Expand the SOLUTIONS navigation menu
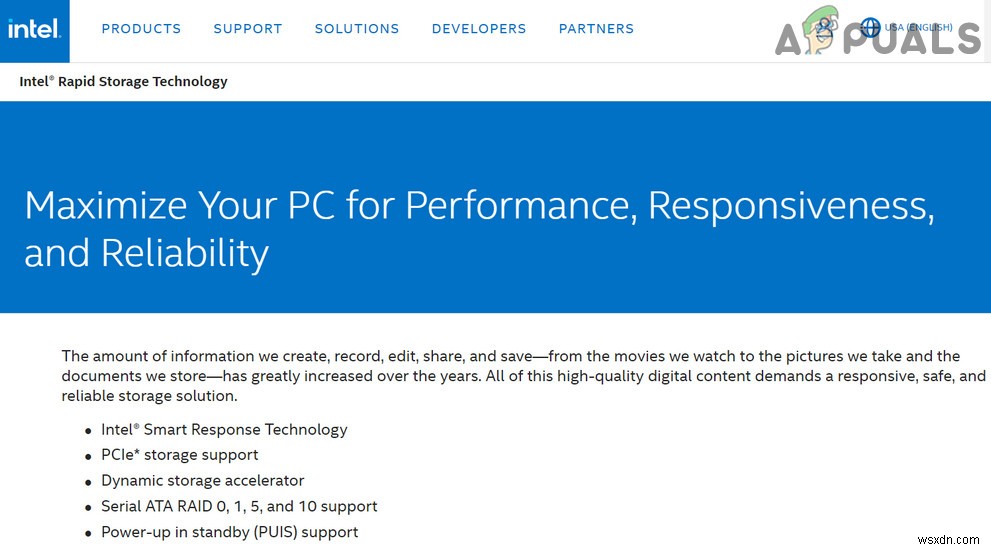Screen dimensions: 991x550 [x=357, y=29]
